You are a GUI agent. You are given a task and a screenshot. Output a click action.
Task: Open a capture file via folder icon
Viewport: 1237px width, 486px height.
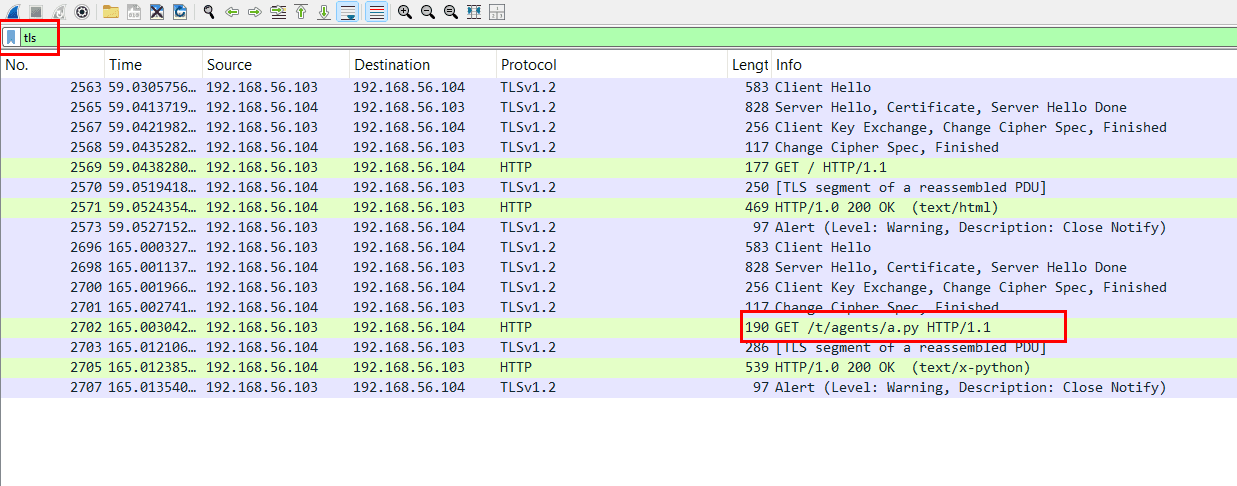coord(110,12)
